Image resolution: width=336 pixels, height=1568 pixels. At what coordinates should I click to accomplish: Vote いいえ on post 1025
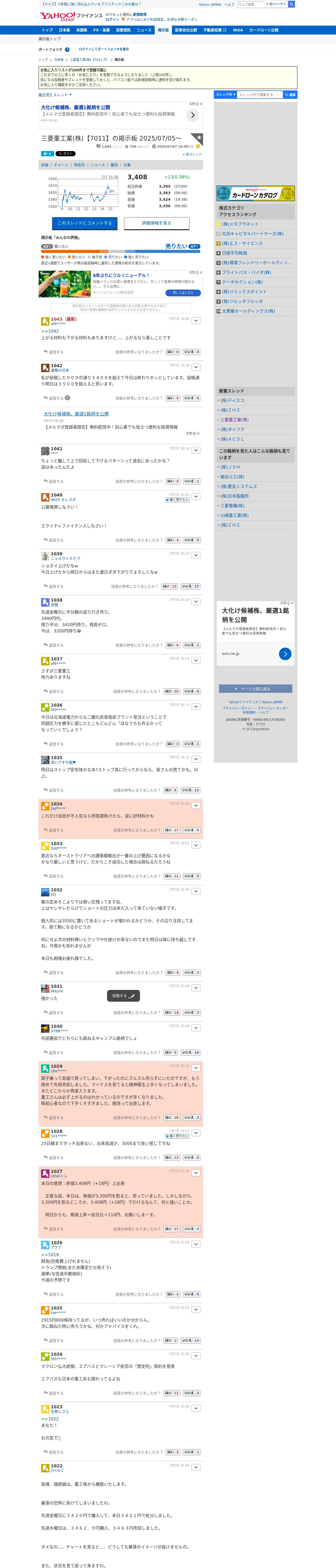click(x=190, y=1340)
